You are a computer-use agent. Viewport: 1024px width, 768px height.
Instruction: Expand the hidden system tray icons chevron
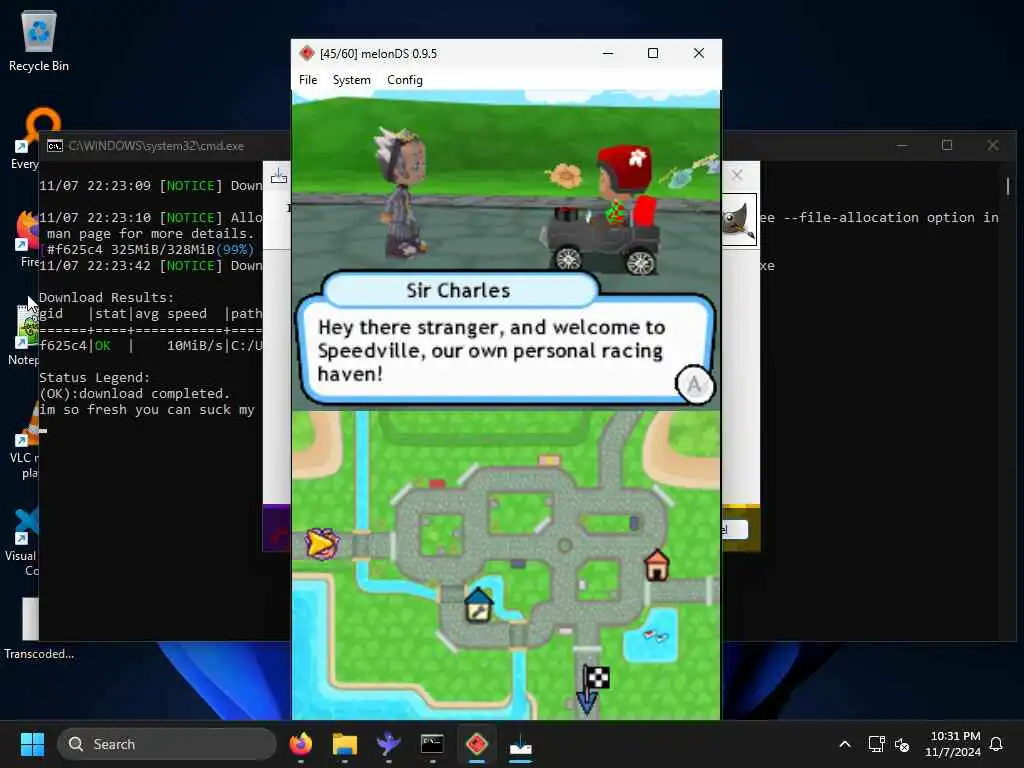[844, 744]
